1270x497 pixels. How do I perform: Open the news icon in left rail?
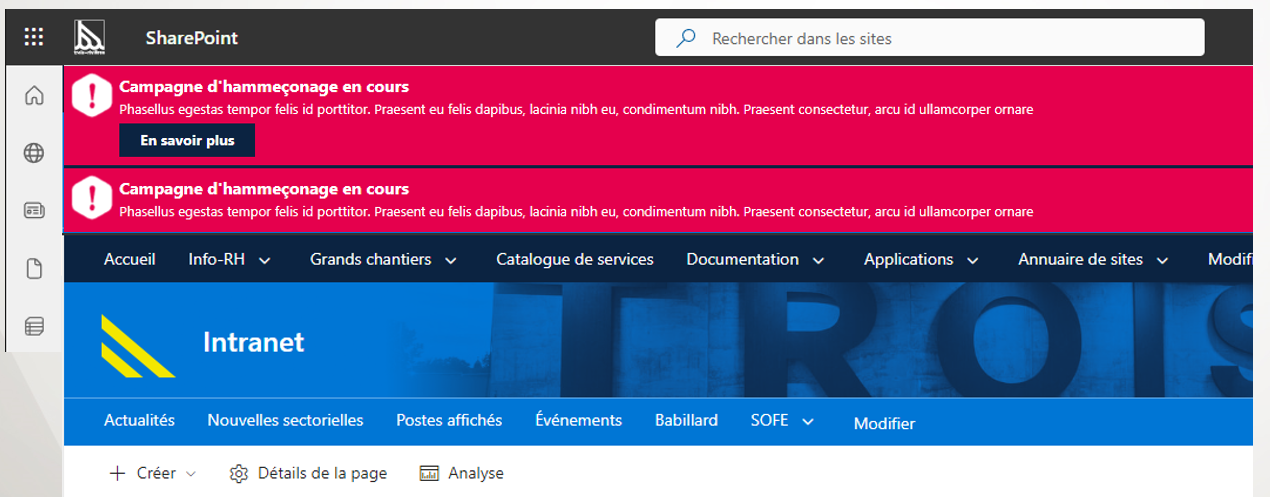[x=34, y=211]
